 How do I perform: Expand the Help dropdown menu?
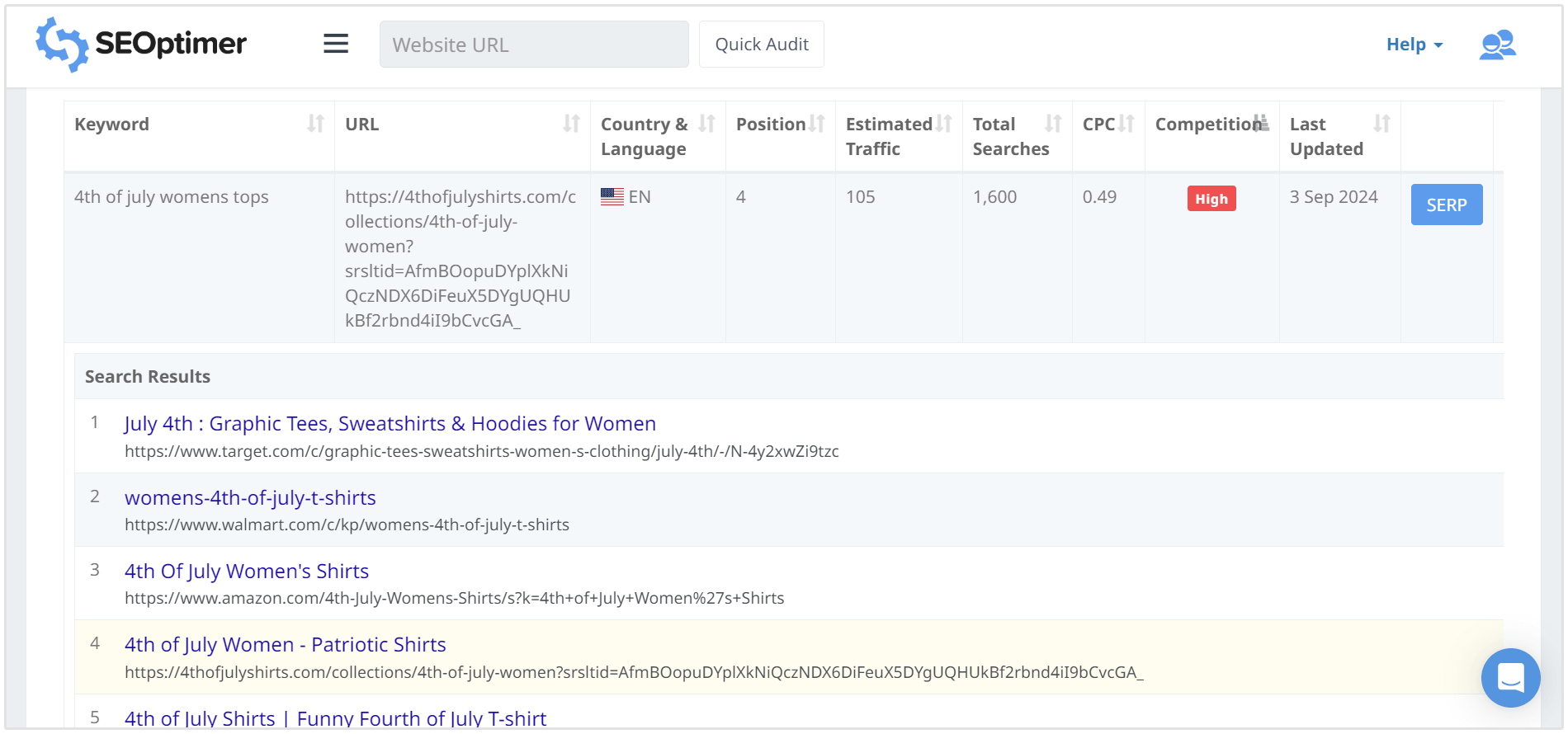[1414, 45]
